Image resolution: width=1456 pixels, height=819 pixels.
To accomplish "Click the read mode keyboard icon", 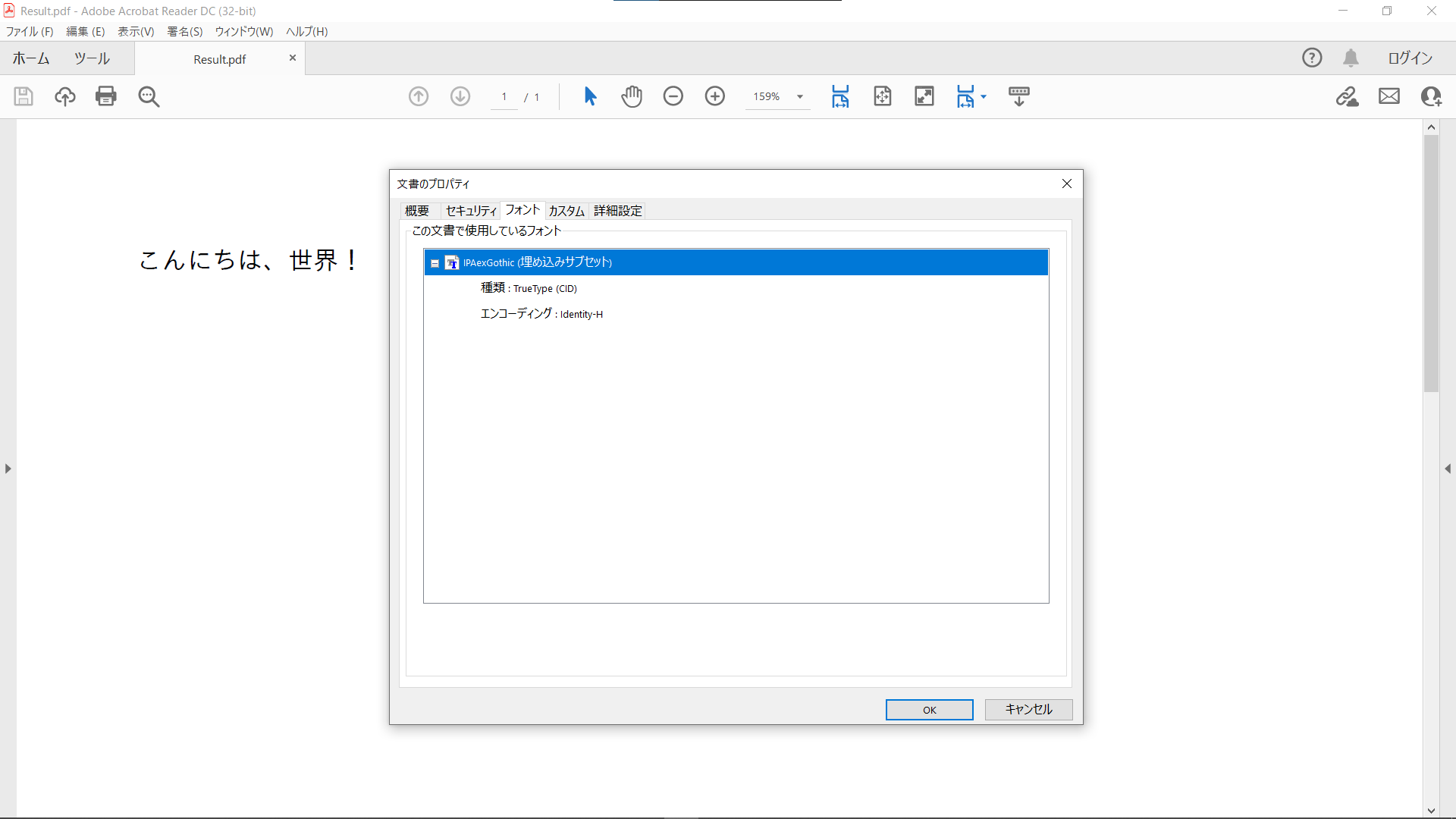I will pos(1019,96).
